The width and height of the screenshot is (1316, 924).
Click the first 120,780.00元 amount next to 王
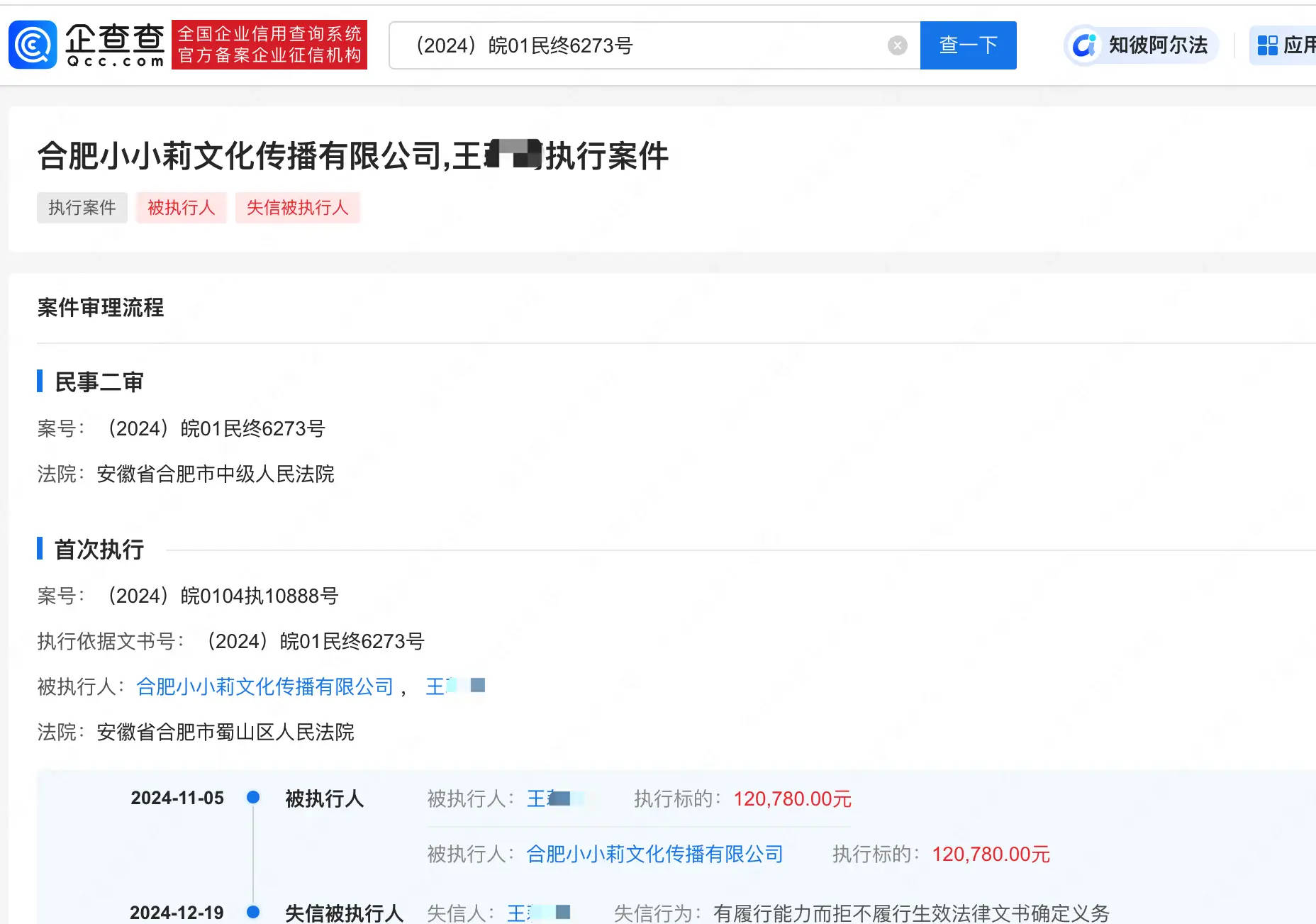[793, 799]
